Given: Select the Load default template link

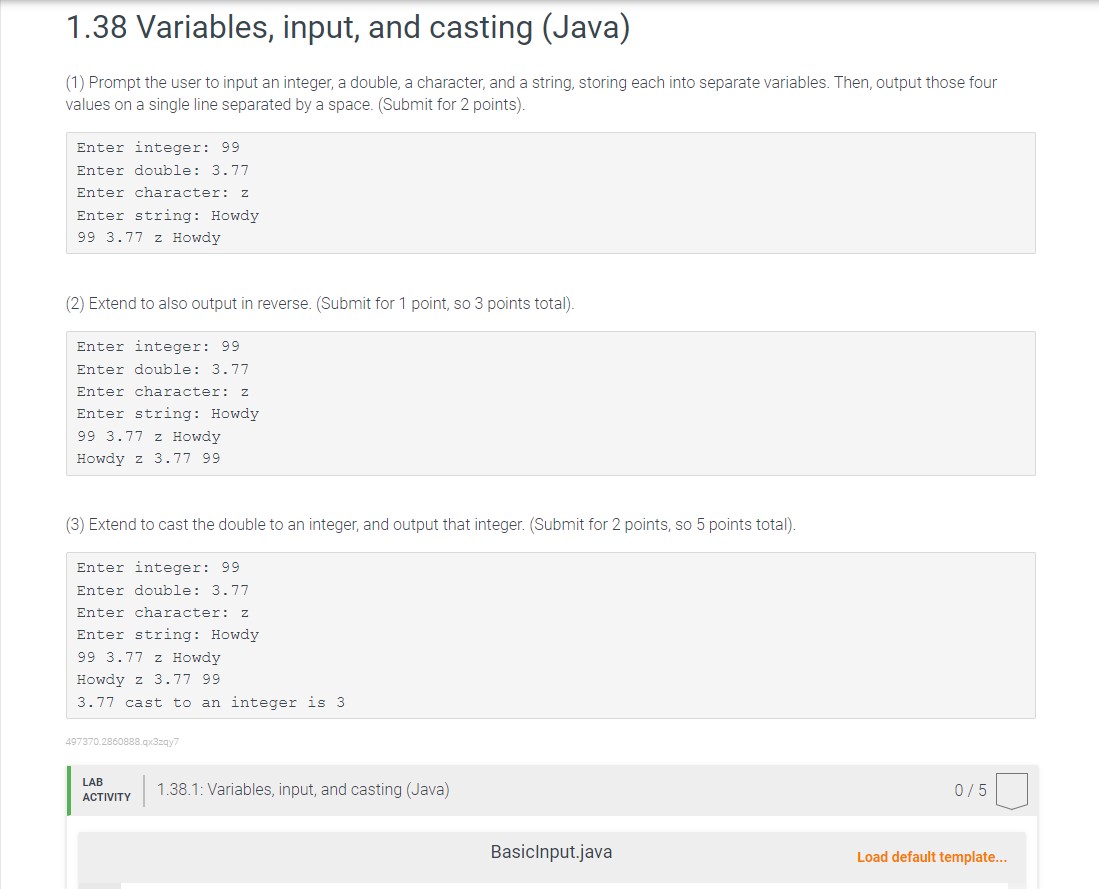Looking at the screenshot, I should 931,857.
